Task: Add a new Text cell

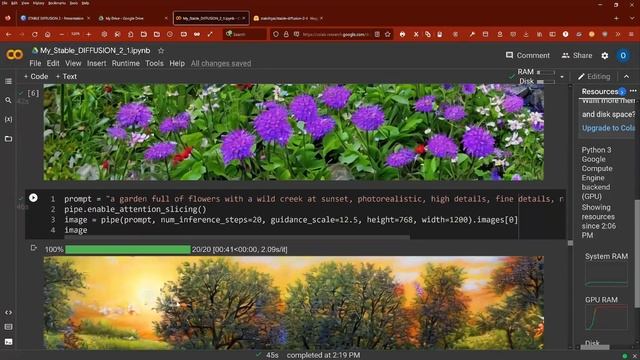Action: tap(66, 77)
